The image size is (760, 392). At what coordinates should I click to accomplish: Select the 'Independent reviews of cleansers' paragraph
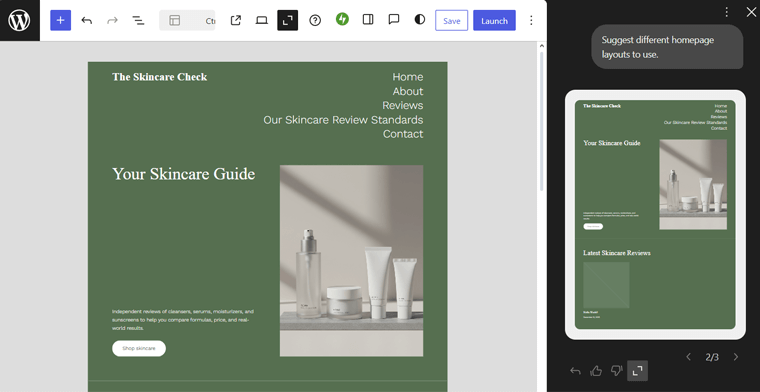184,320
